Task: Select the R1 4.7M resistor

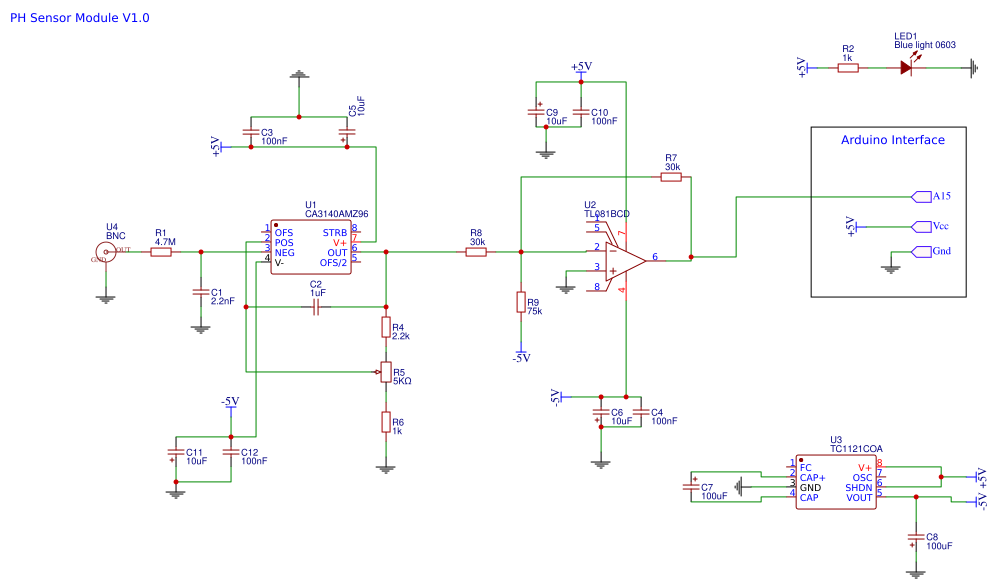Action: click(162, 250)
